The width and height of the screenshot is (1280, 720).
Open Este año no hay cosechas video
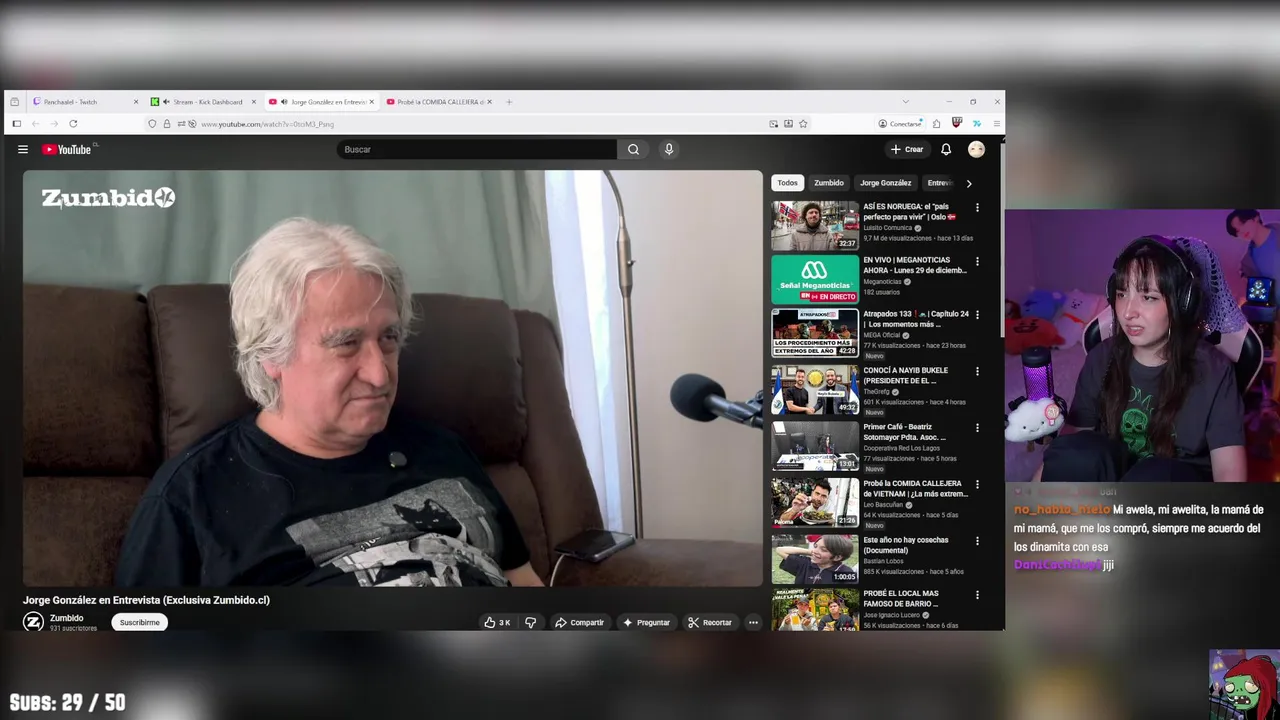[x=815, y=559]
